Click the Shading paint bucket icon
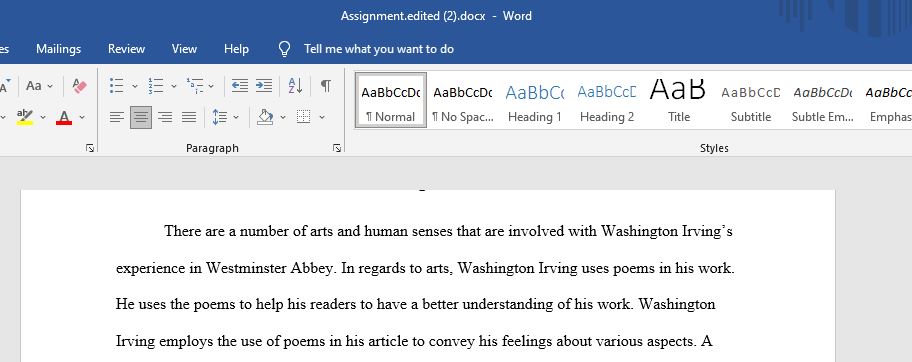Image resolution: width=912 pixels, height=362 pixels. 265,118
